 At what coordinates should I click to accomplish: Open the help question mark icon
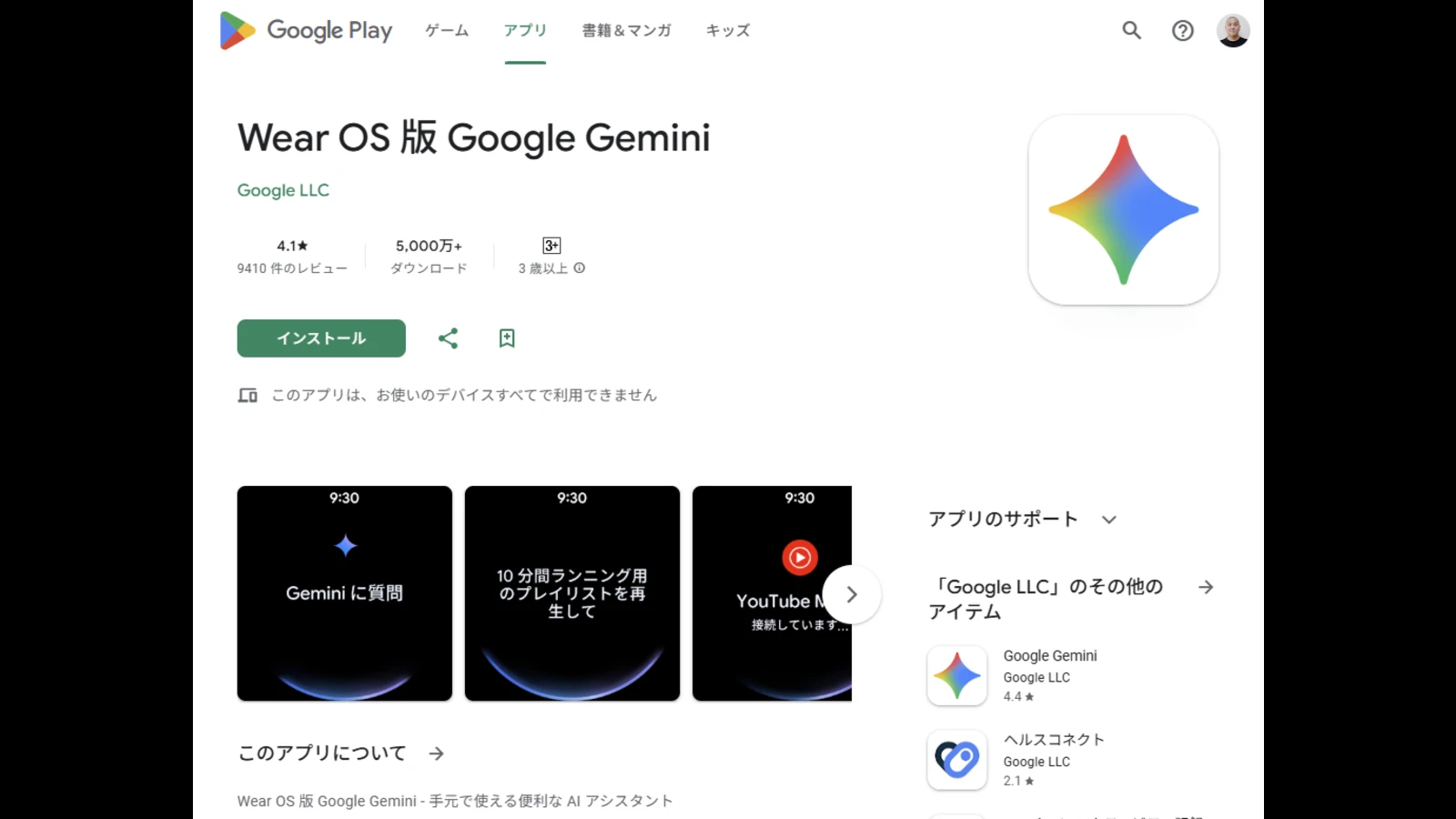point(1182,31)
